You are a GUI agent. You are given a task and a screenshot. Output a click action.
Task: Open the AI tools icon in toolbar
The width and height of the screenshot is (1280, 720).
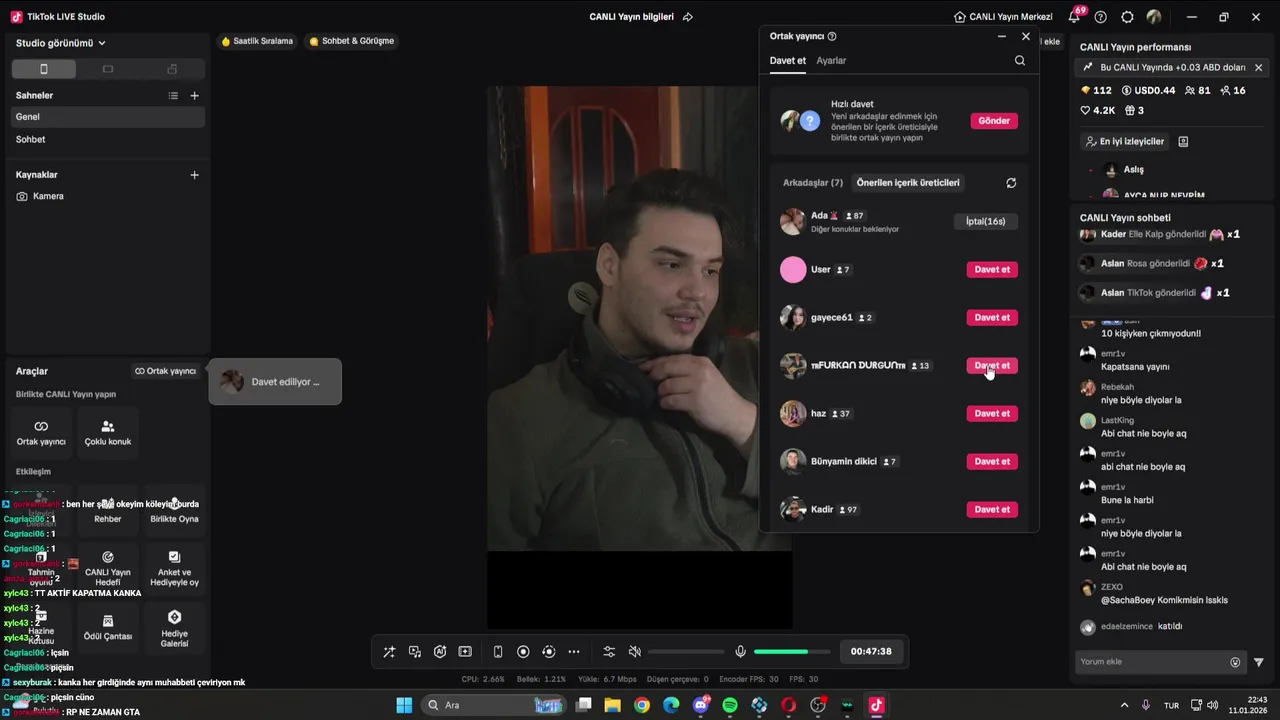[x=440, y=652]
